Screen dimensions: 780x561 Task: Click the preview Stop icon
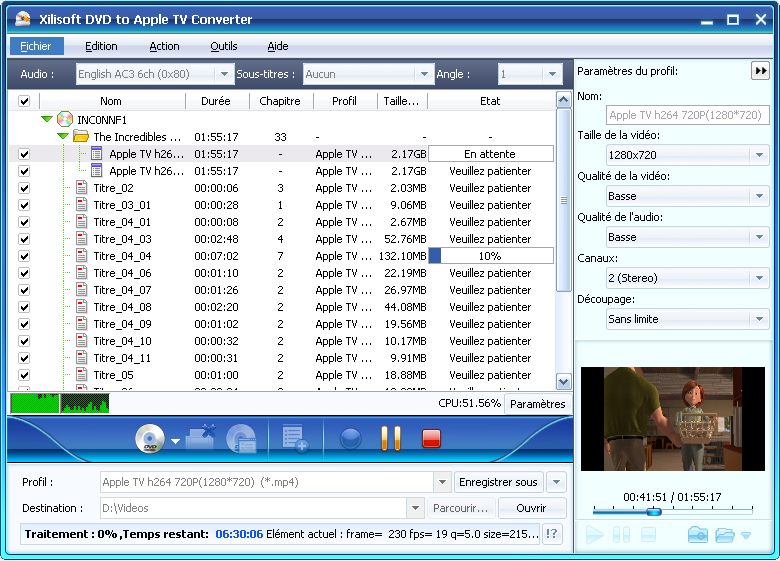tap(648, 535)
